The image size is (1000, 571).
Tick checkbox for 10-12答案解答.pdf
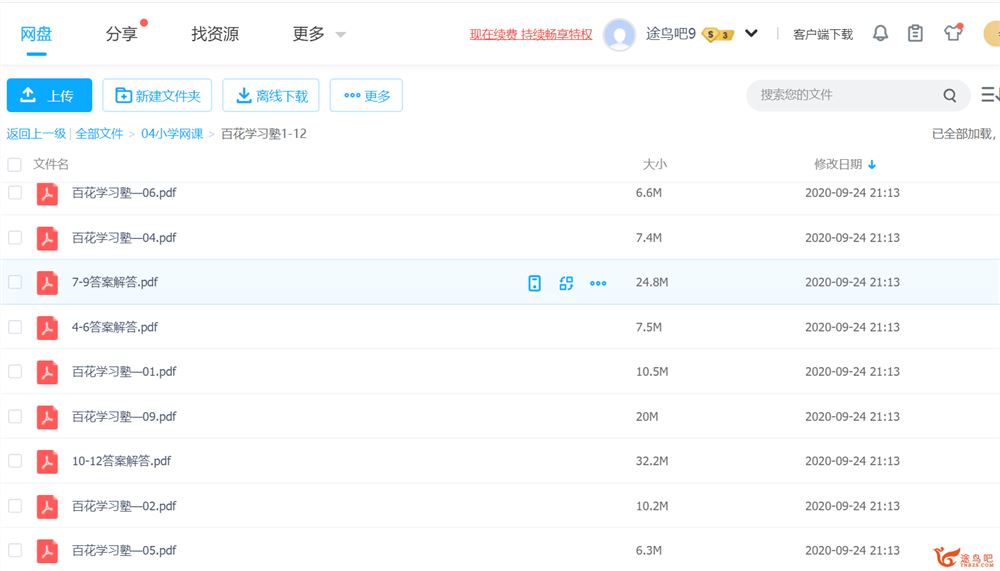click(x=15, y=461)
